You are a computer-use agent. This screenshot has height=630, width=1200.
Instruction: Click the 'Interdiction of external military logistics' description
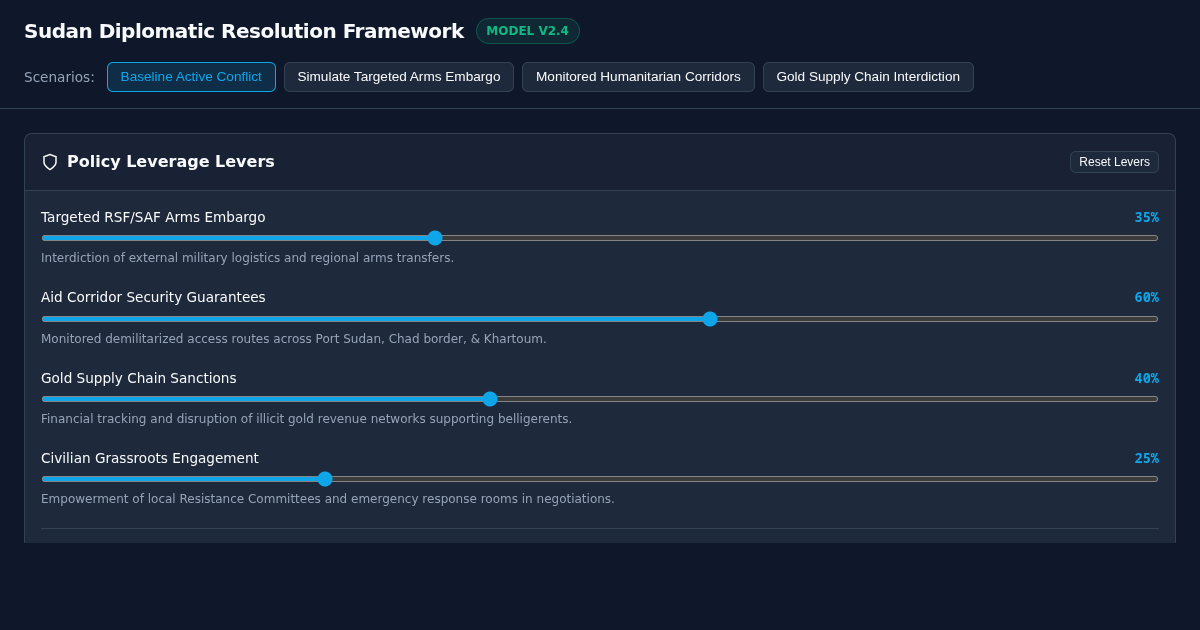coord(247,258)
